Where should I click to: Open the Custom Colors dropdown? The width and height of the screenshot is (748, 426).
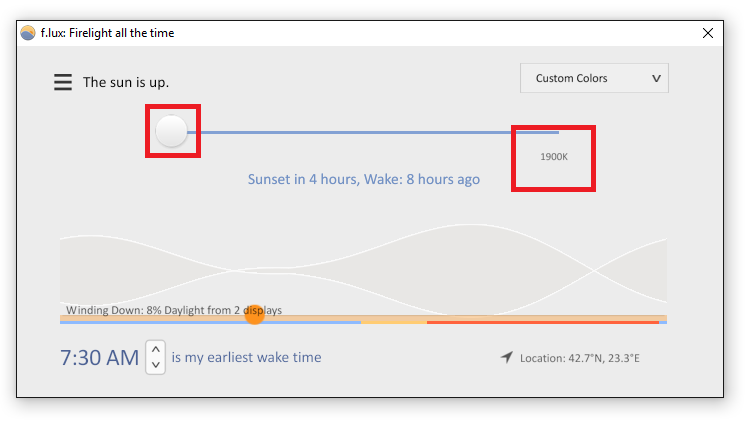click(594, 78)
